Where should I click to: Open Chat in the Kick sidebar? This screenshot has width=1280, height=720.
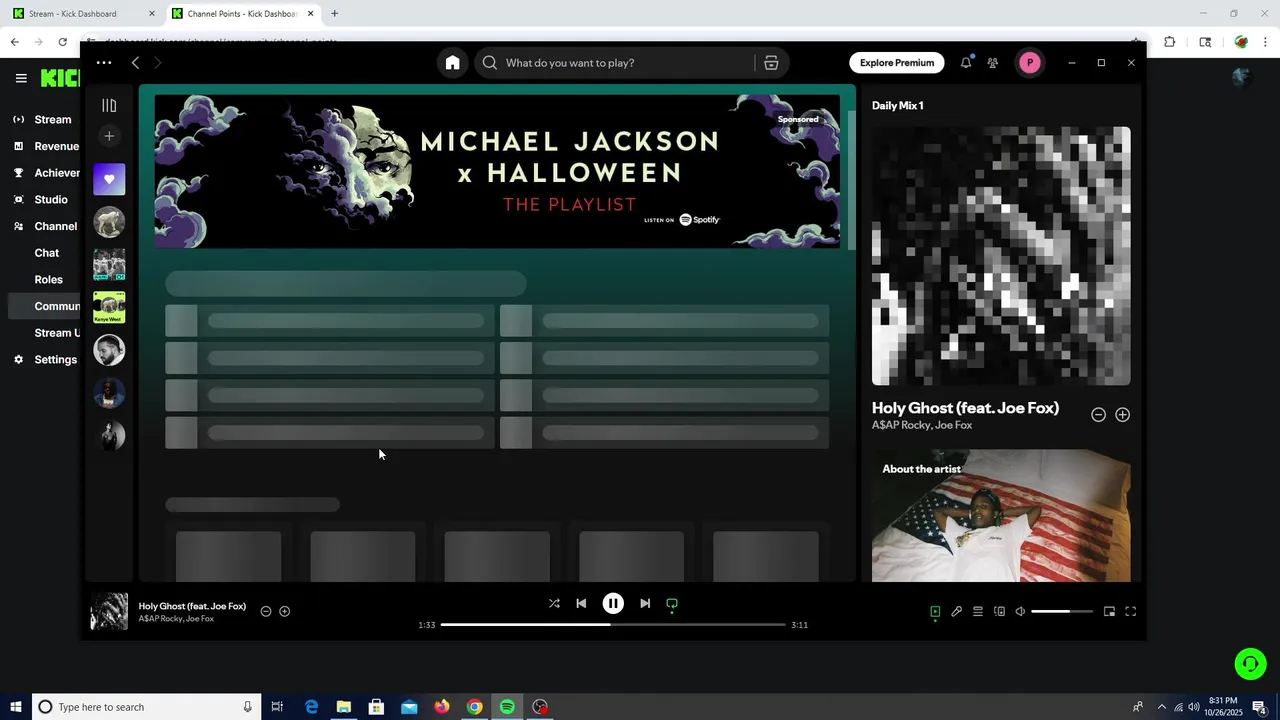tap(46, 253)
